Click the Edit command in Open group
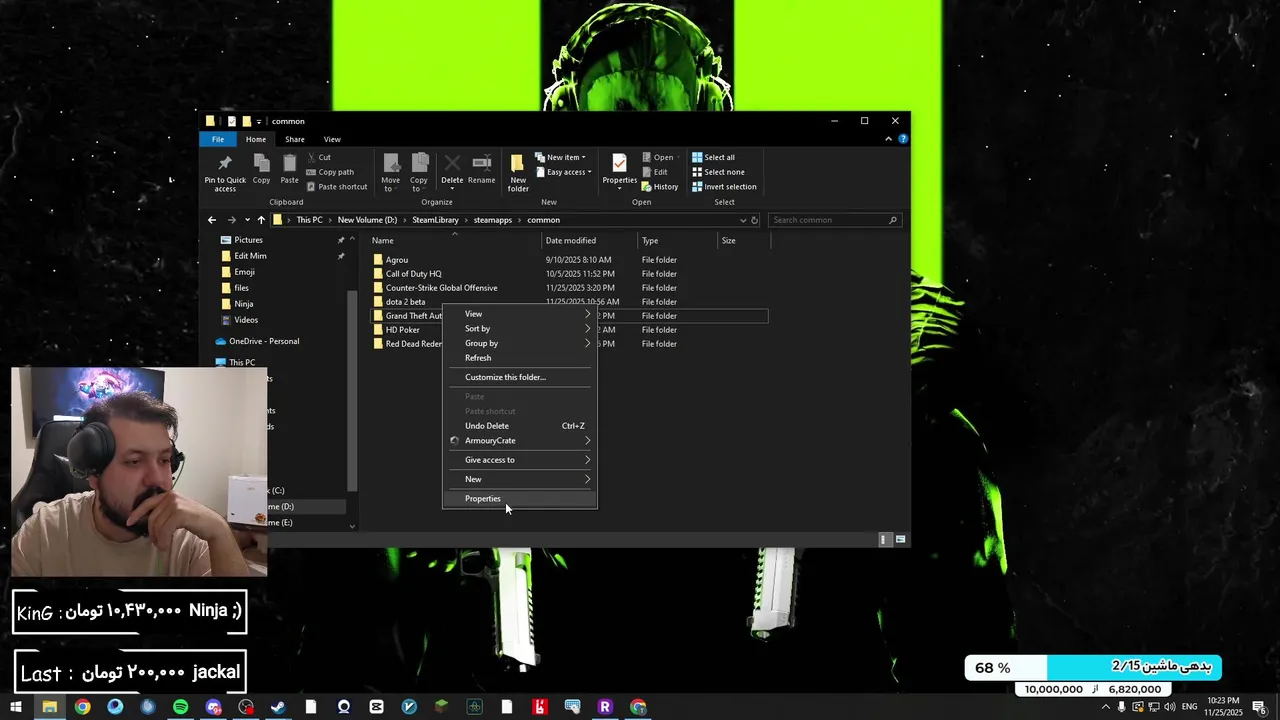 655,172
